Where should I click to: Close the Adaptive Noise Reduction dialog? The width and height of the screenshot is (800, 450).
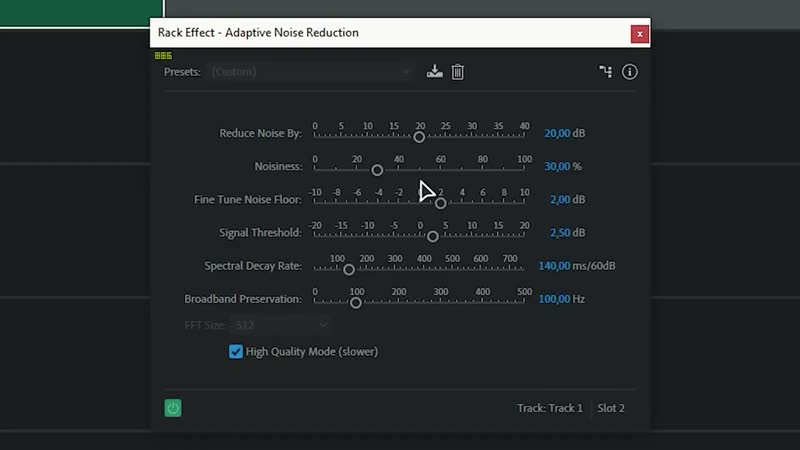pos(640,33)
